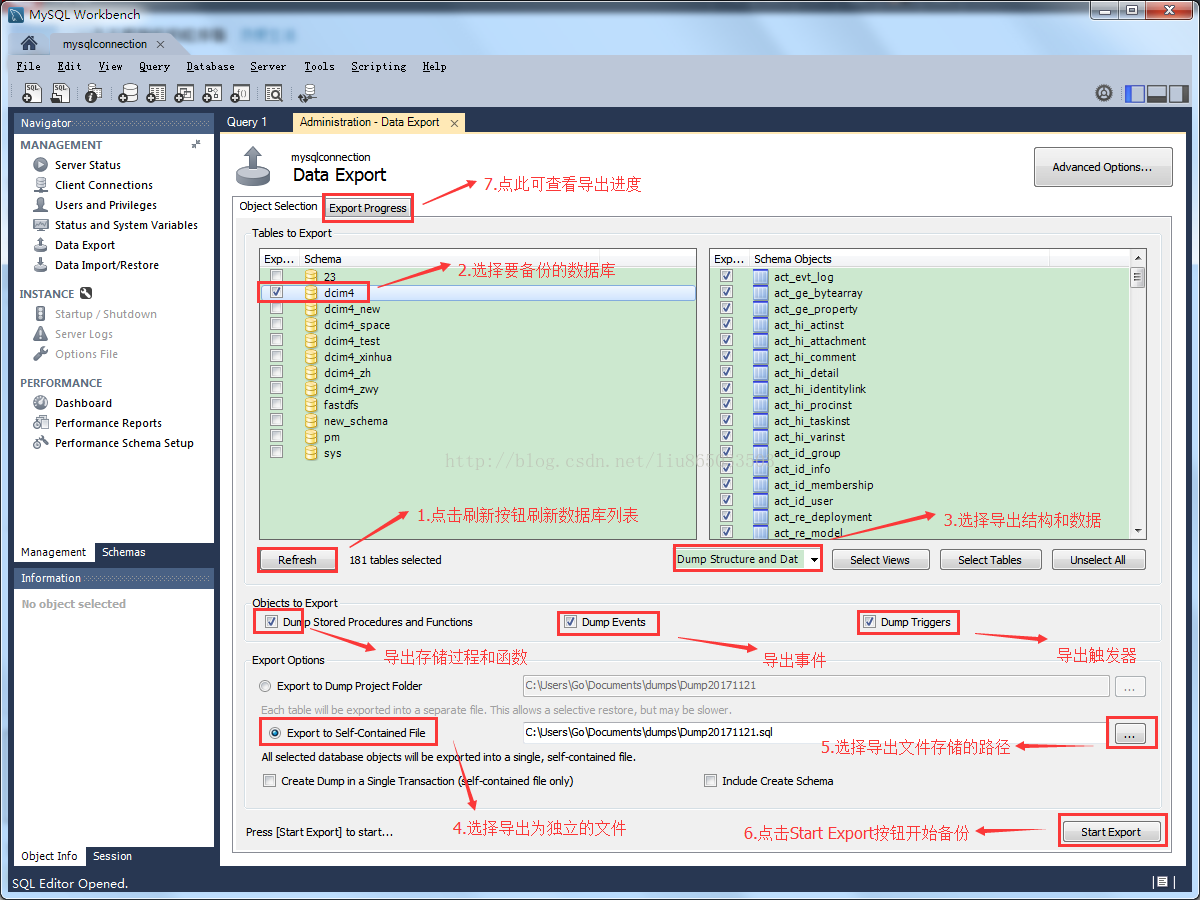1200x900 pixels.
Task: Open the object inspector icon
Action: pyautogui.click(x=93, y=93)
